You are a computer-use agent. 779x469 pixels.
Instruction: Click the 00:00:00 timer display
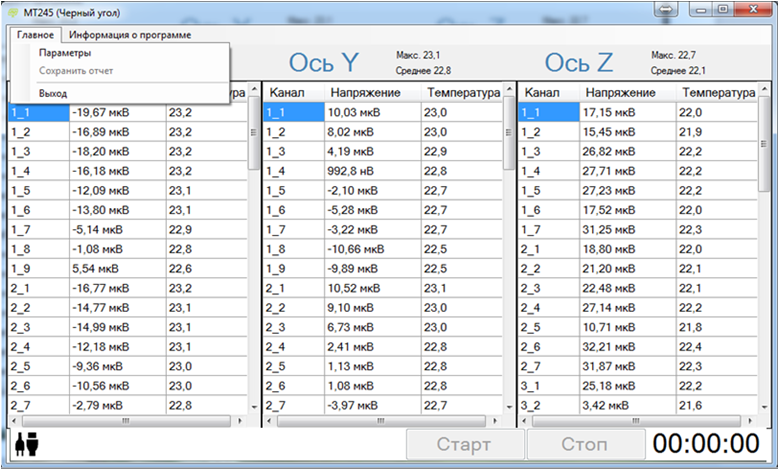706,444
